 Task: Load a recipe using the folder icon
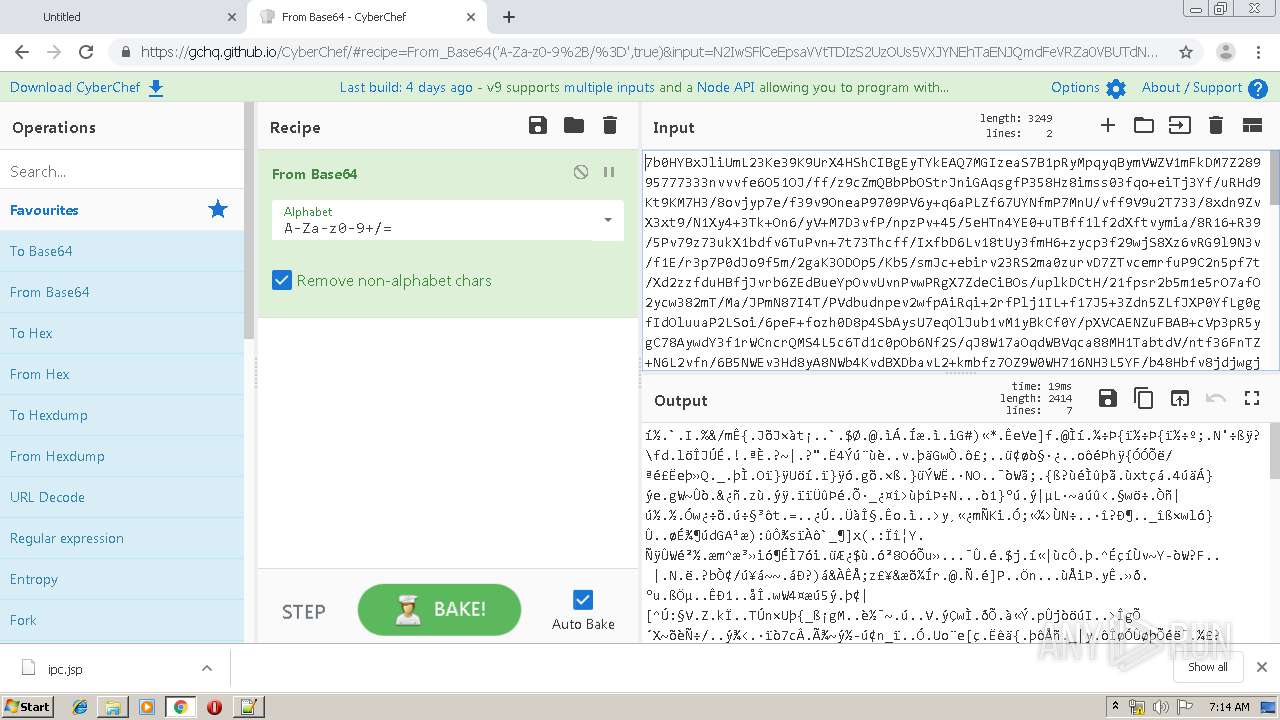[x=574, y=125]
